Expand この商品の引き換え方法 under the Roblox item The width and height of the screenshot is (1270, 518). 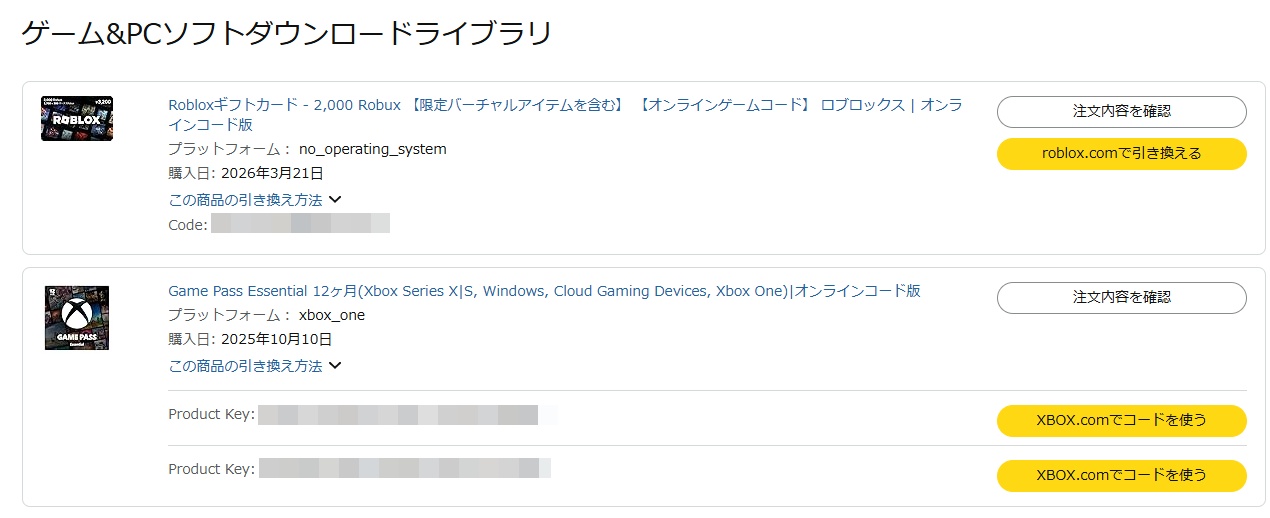pos(255,200)
